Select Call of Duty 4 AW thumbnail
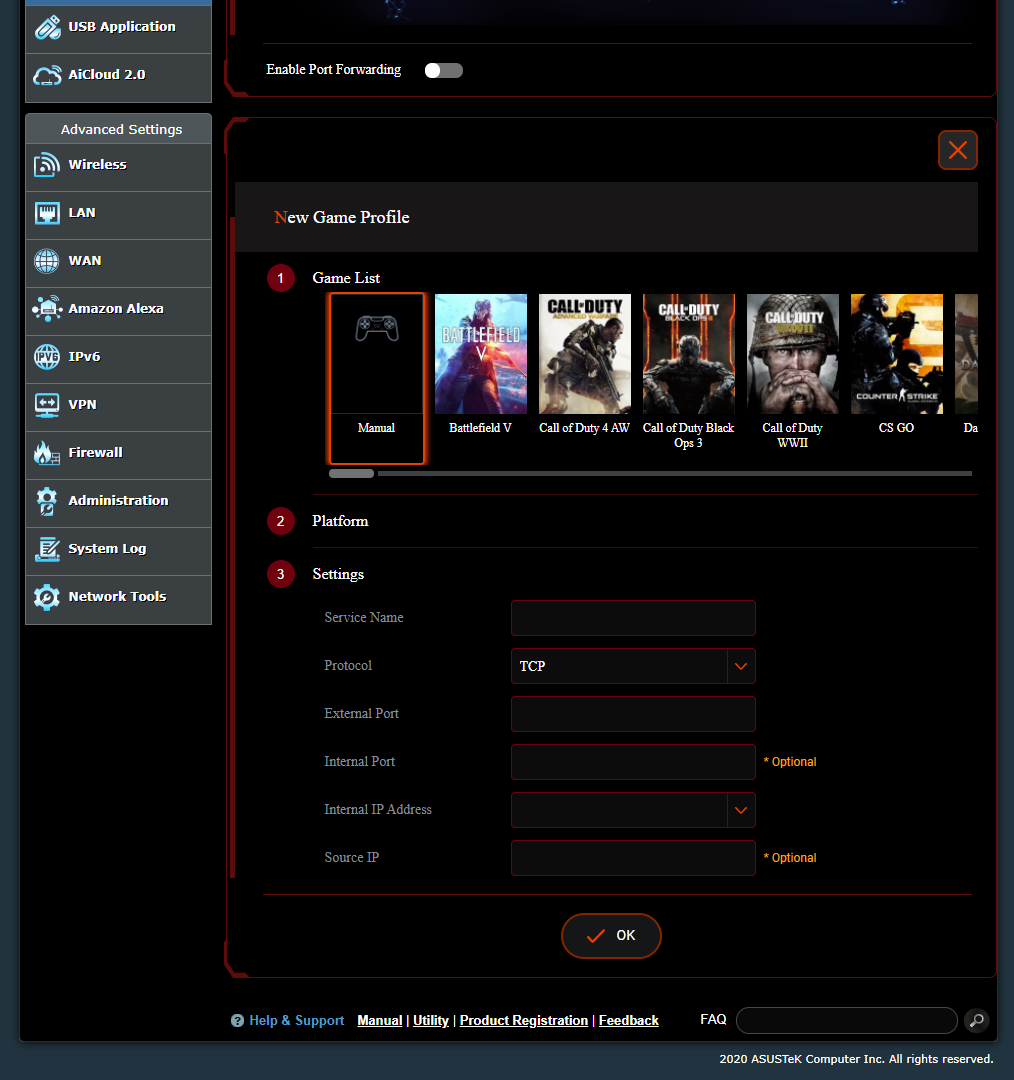Viewport: 1014px width, 1080px height. point(584,354)
